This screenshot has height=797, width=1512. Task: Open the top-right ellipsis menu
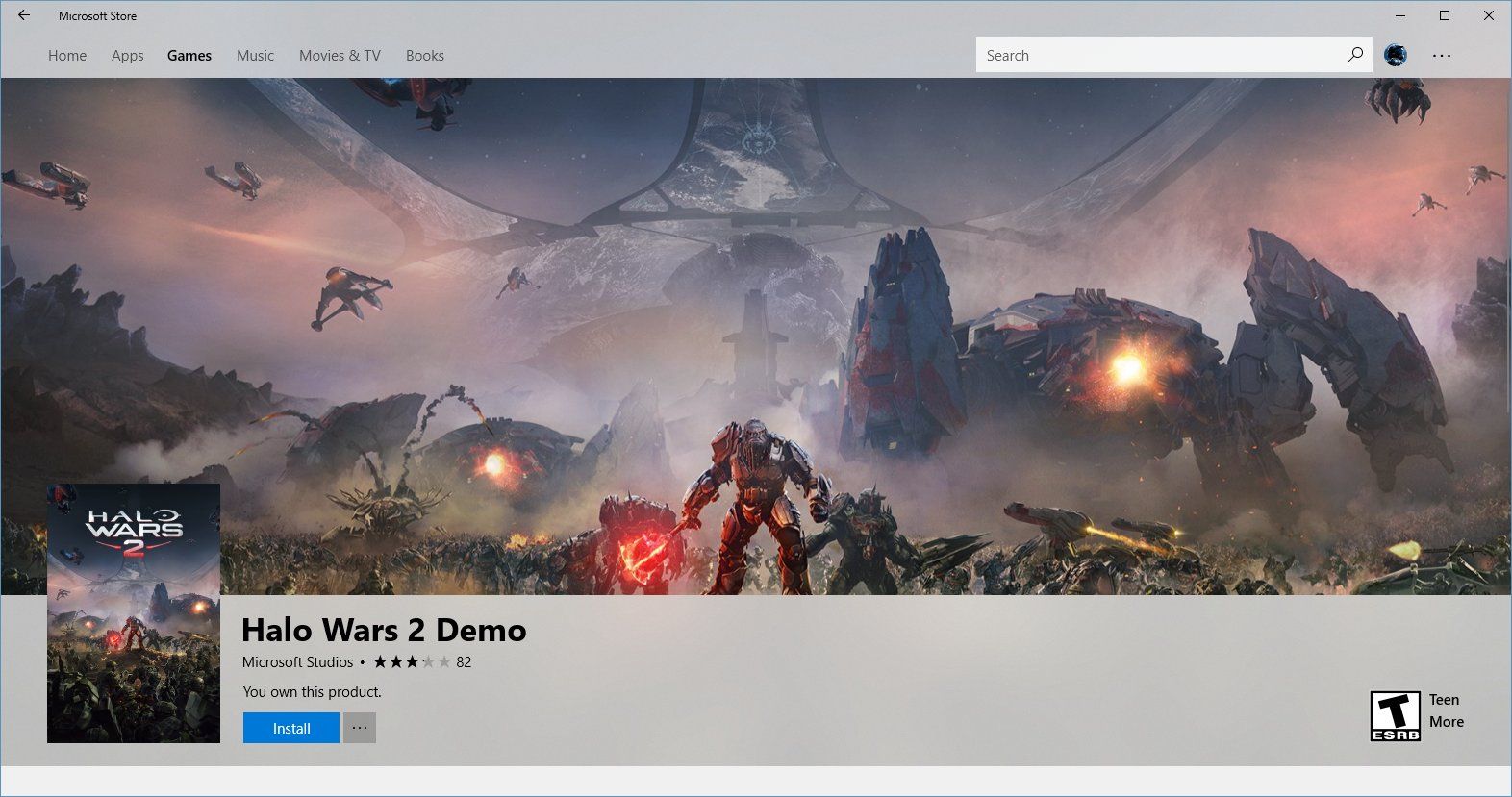coord(1441,56)
